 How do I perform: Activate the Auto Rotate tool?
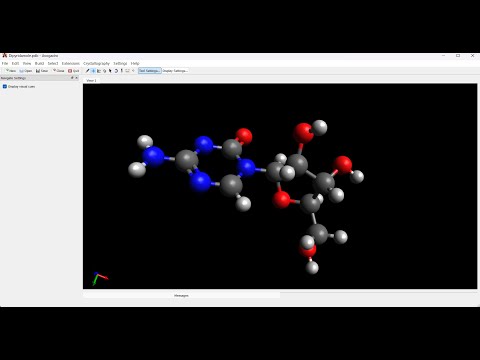pyautogui.click(x=116, y=71)
